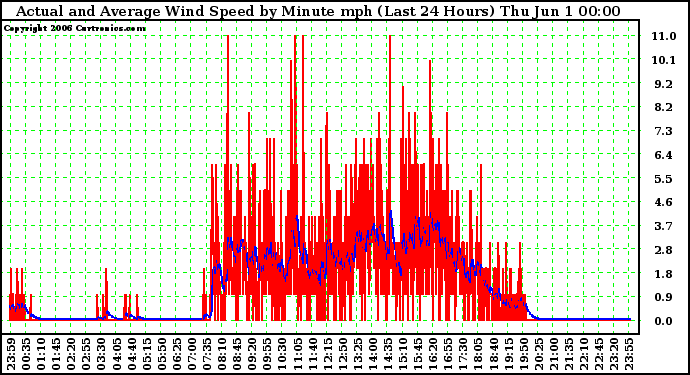Click the 19:50 time label

click(524, 354)
